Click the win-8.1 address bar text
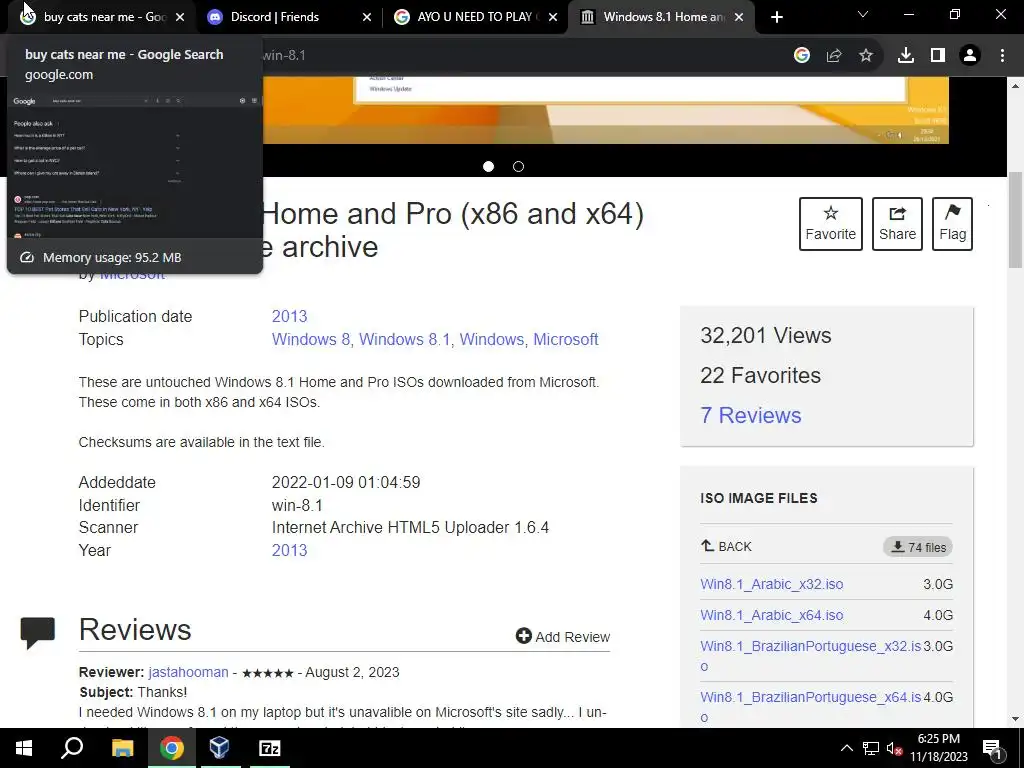Viewport: 1024px width, 768px height. (x=283, y=56)
